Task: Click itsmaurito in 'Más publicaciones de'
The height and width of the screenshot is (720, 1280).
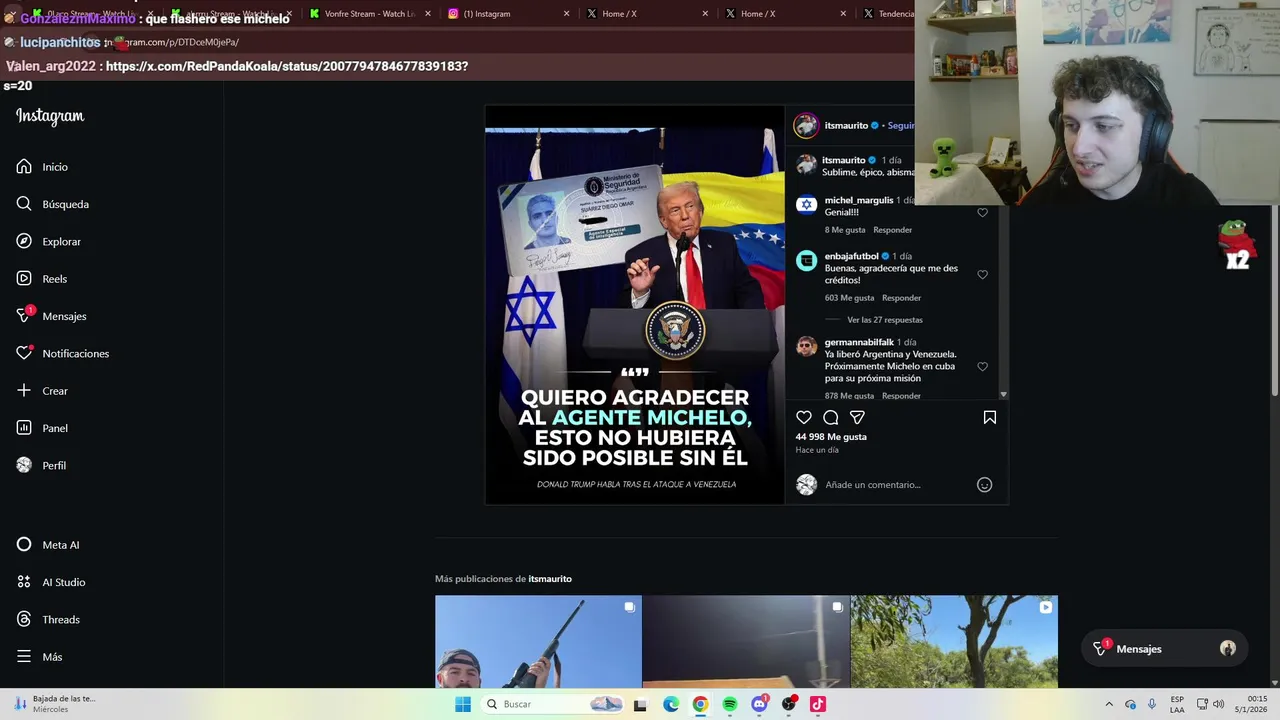Action: 550,579
